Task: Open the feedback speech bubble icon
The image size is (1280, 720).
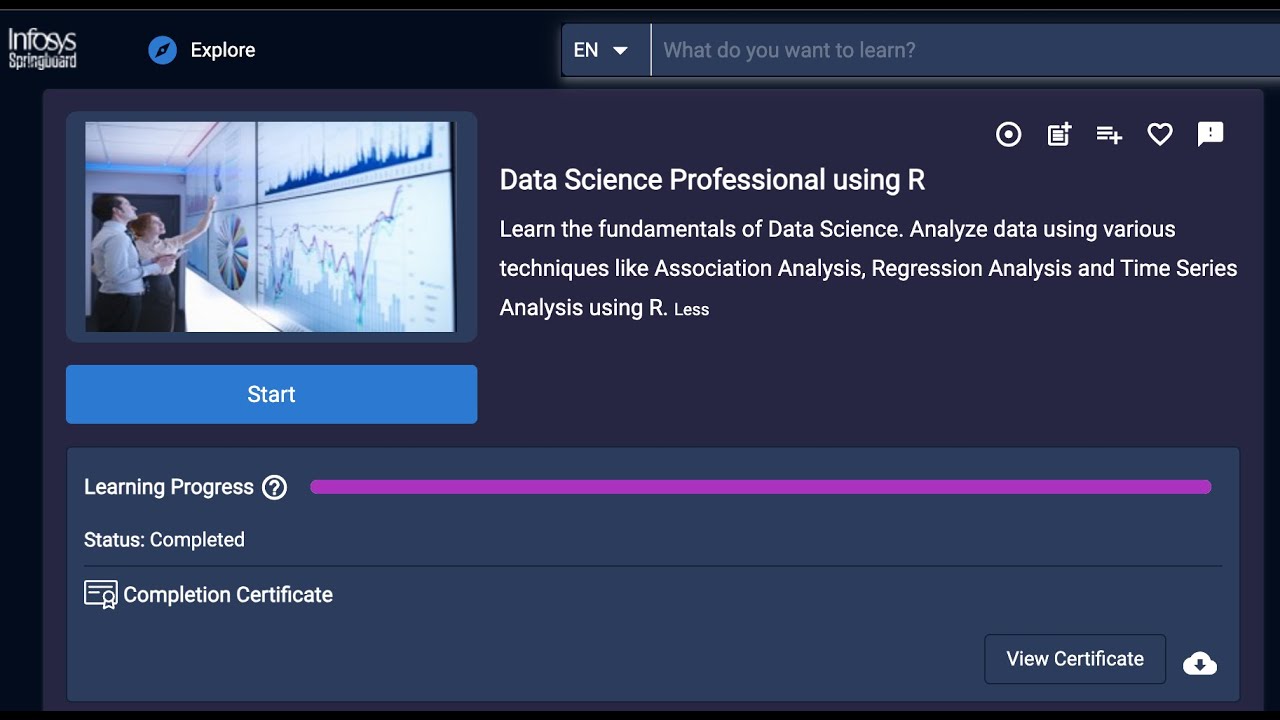Action: pyautogui.click(x=1210, y=134)
